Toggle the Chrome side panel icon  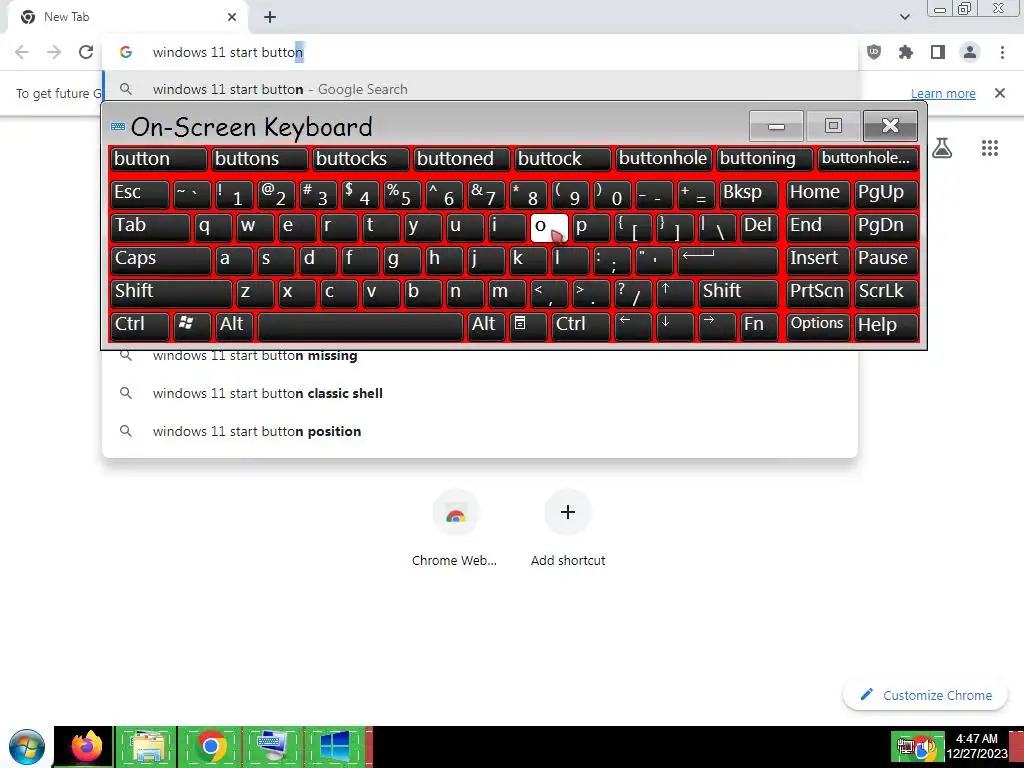click(x=938, y=52)
